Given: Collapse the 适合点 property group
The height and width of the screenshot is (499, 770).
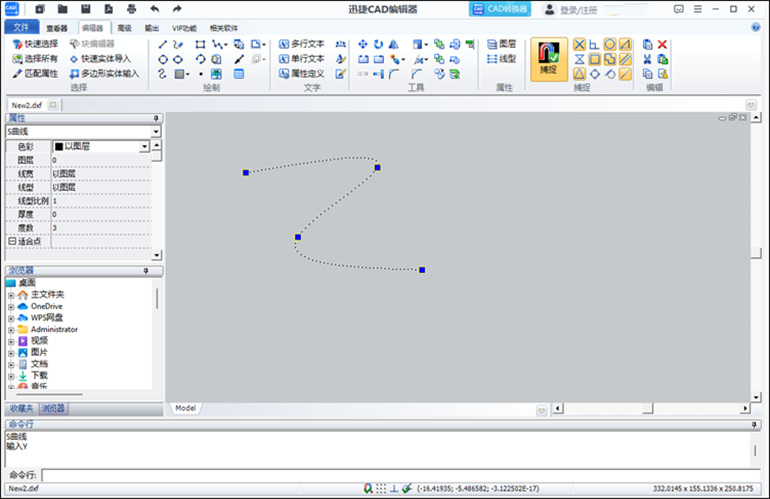Looking at the screenshot, I should [x=11, y=241].
